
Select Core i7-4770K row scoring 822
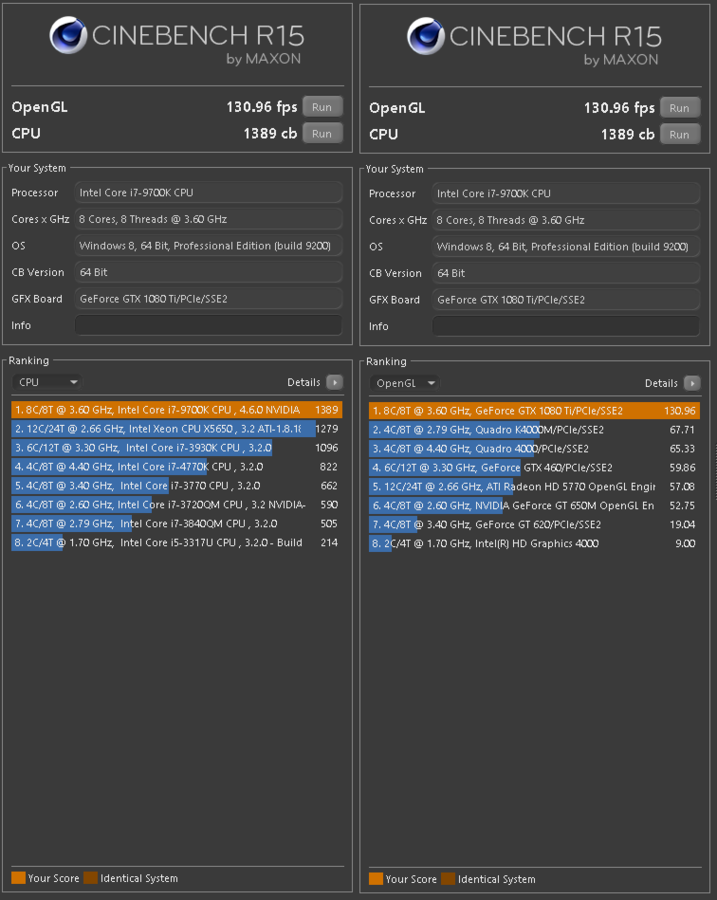click(177, 467)
